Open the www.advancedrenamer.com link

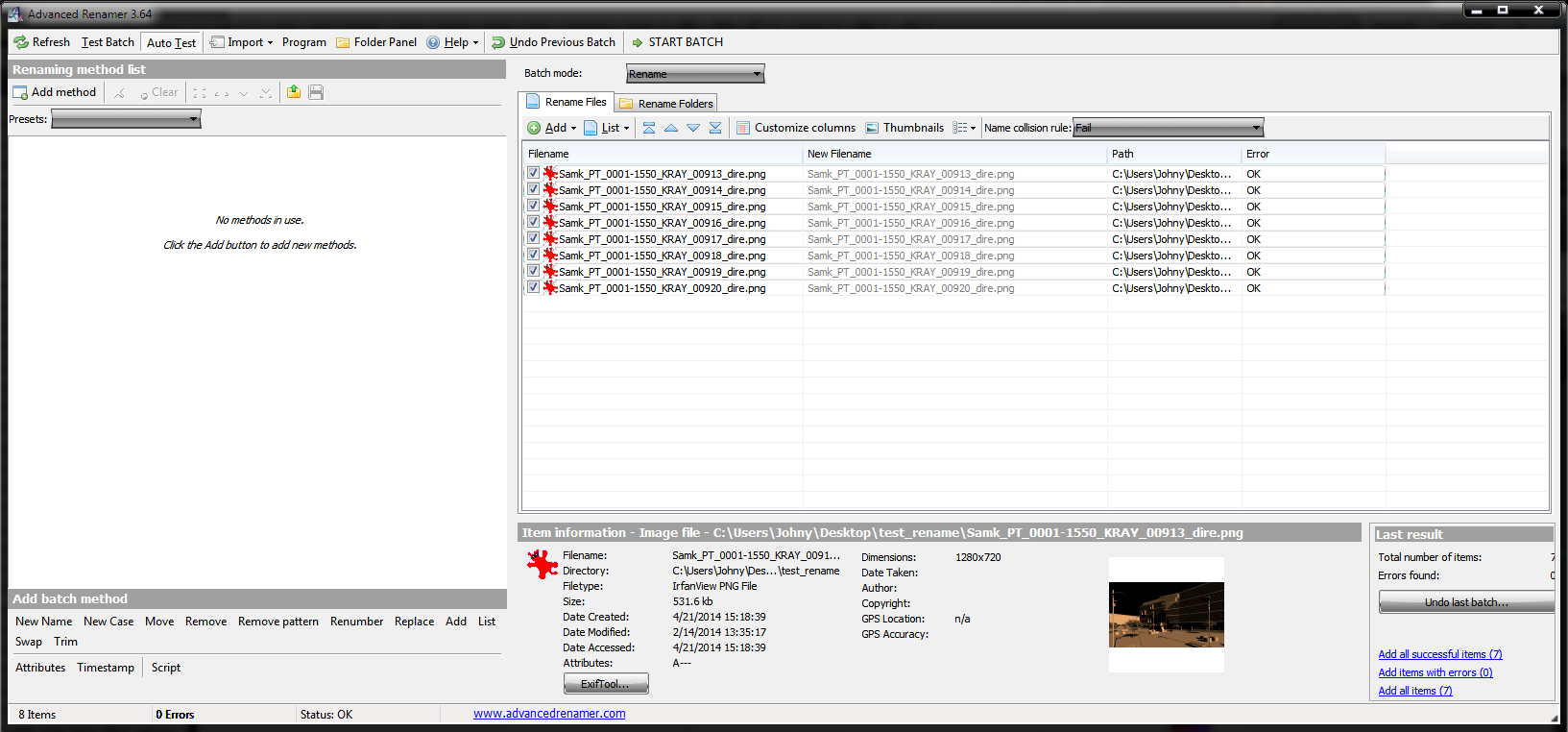click(549, 714)
